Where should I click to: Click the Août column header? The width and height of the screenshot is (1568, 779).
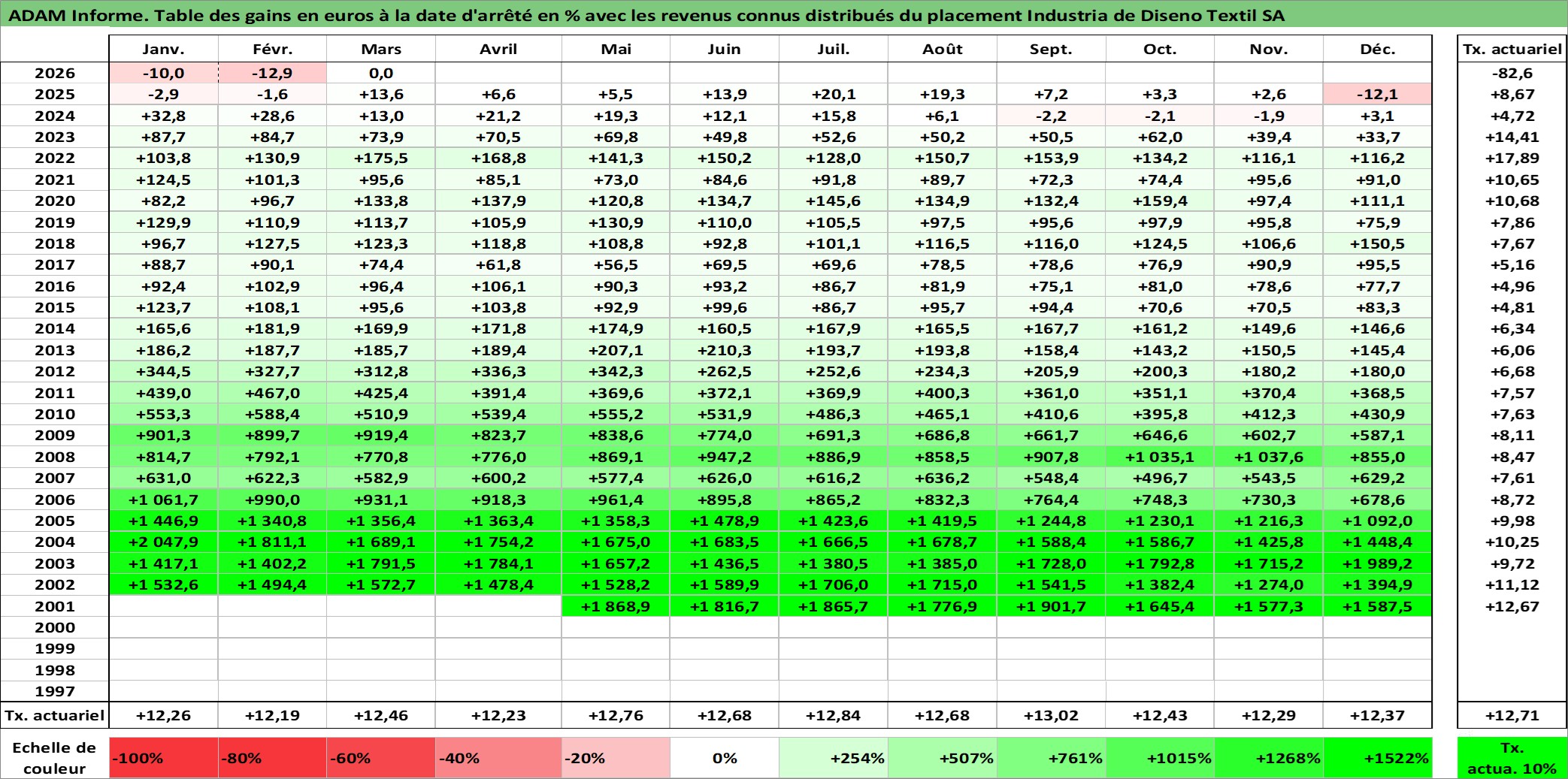[943, 49]
